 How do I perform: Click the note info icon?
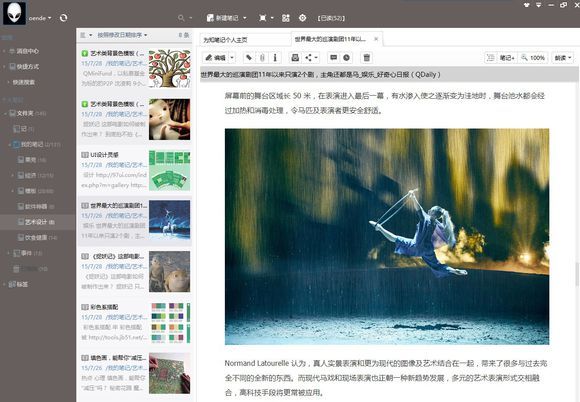click(x=275, y=58)
